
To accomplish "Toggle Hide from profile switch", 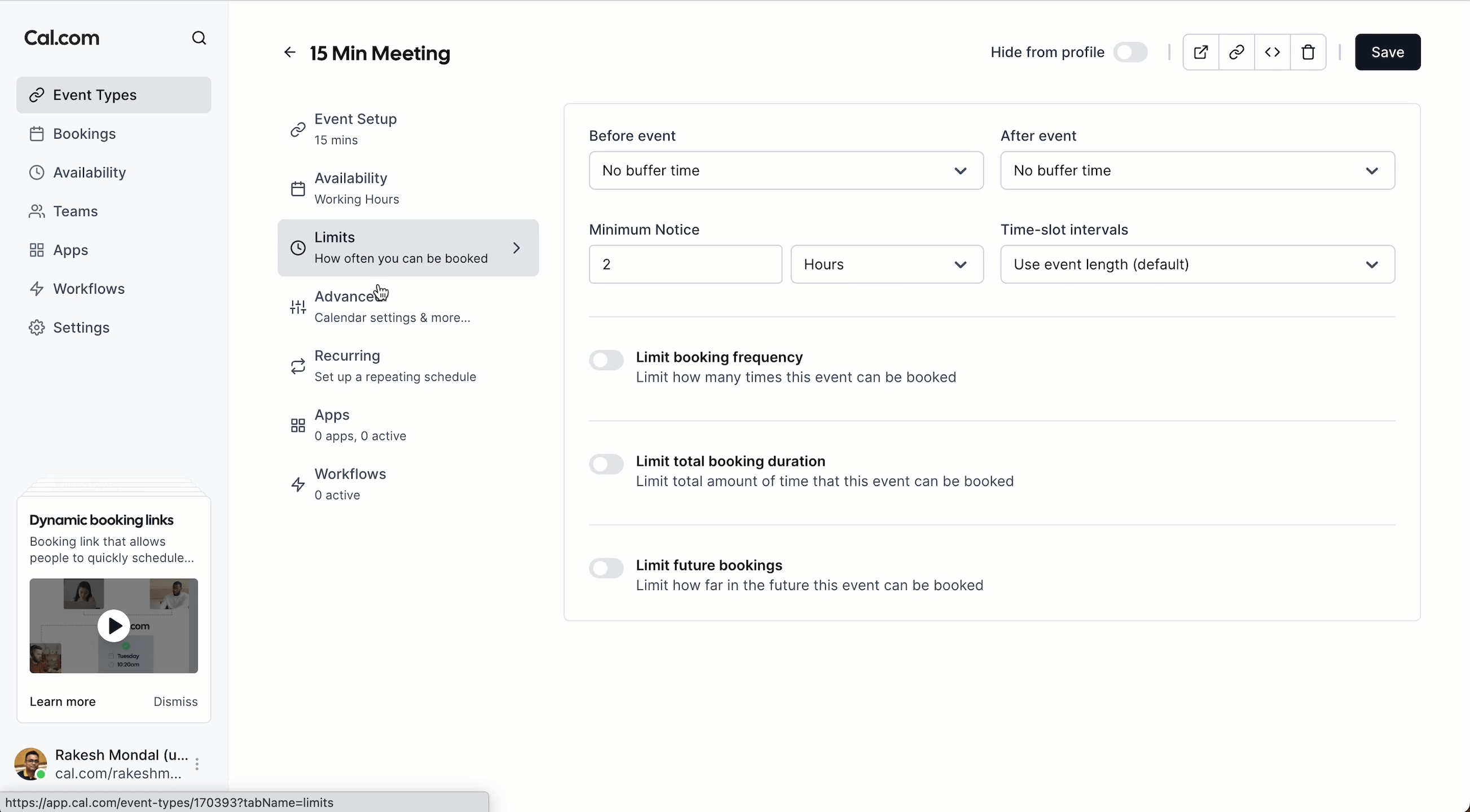I will [1130, 52].
